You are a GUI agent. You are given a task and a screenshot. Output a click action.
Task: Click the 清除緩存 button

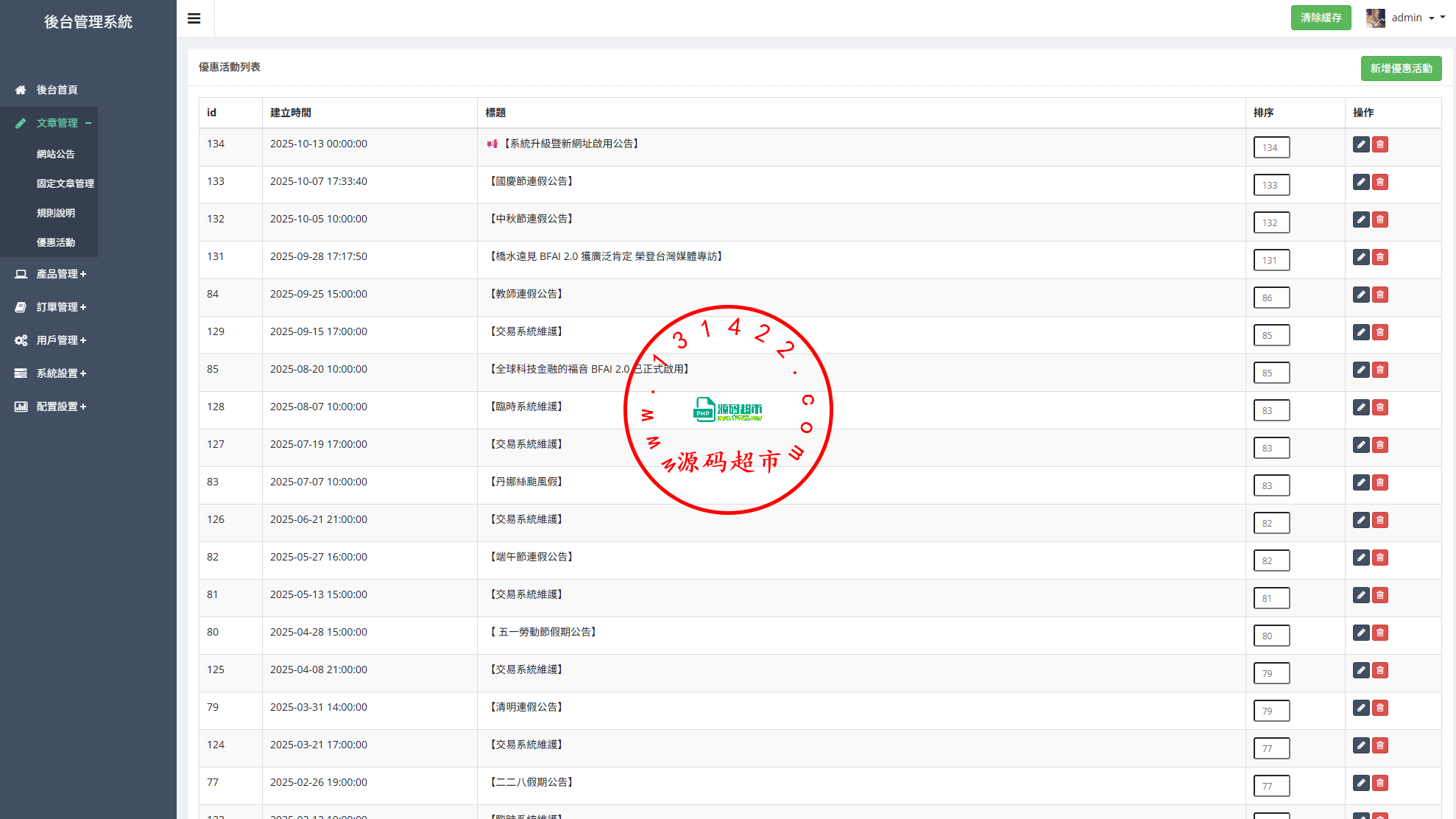tap(1321, 18)
